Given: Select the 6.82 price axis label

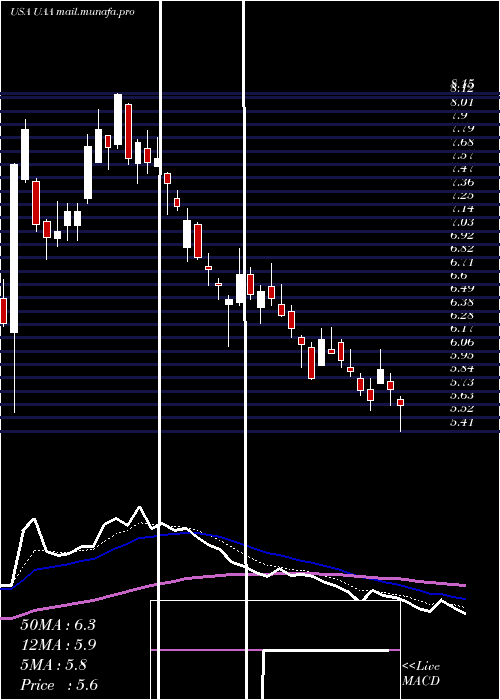Looking at the screenshot, I should click(x=462, y=249).
